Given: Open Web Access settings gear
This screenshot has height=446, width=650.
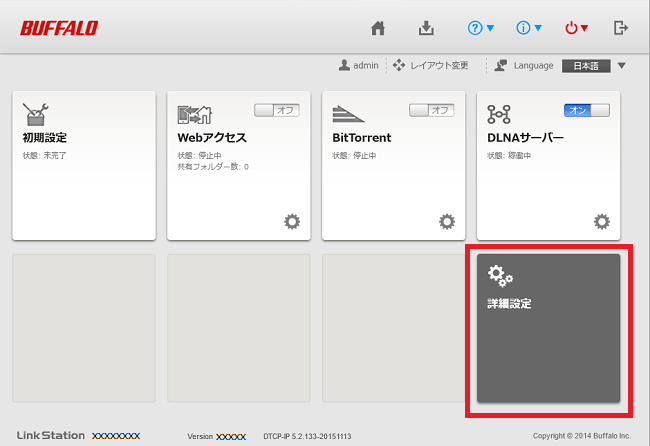Looking at the screenshot, I should coord(292,221).
